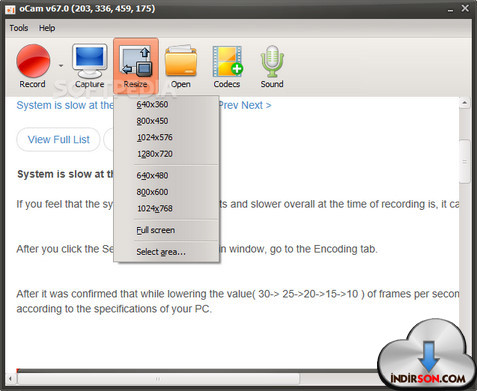Click the Codecs film icon

[227, 61]
